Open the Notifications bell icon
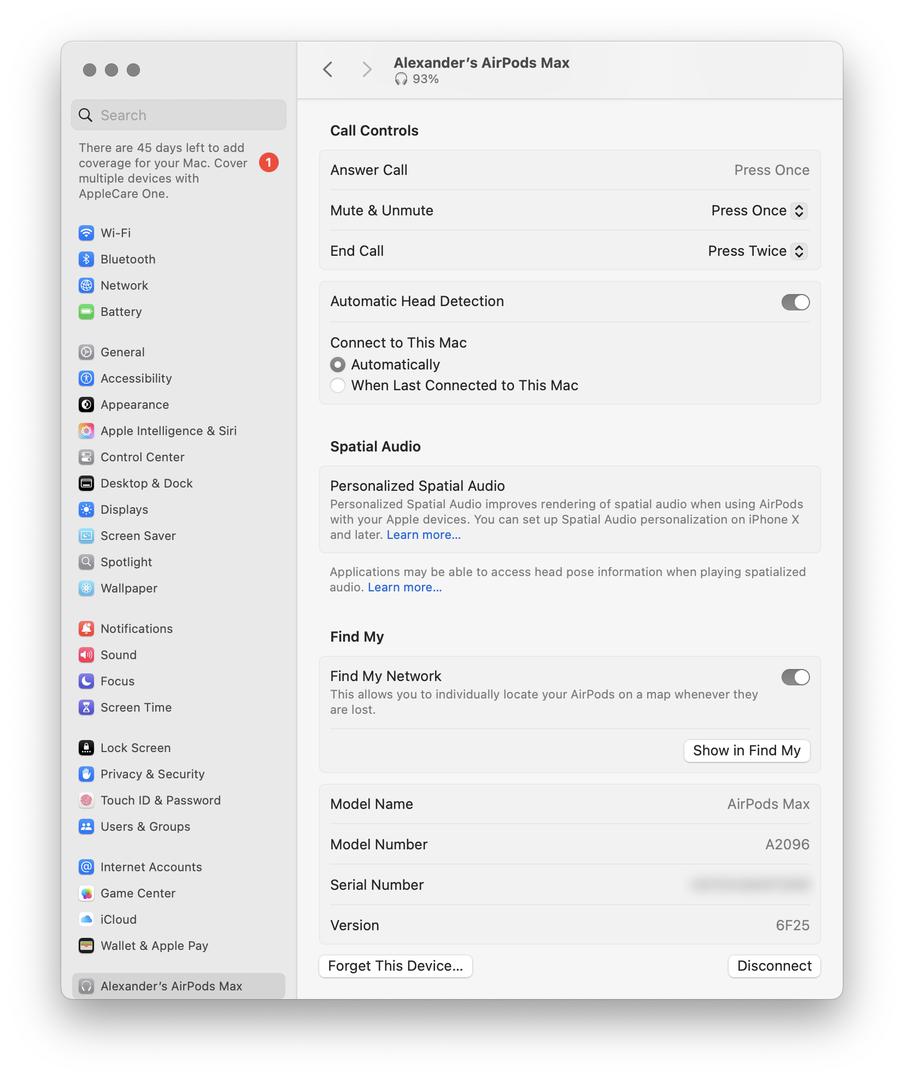Screen dimensions: 904x1080 [86, 628]
